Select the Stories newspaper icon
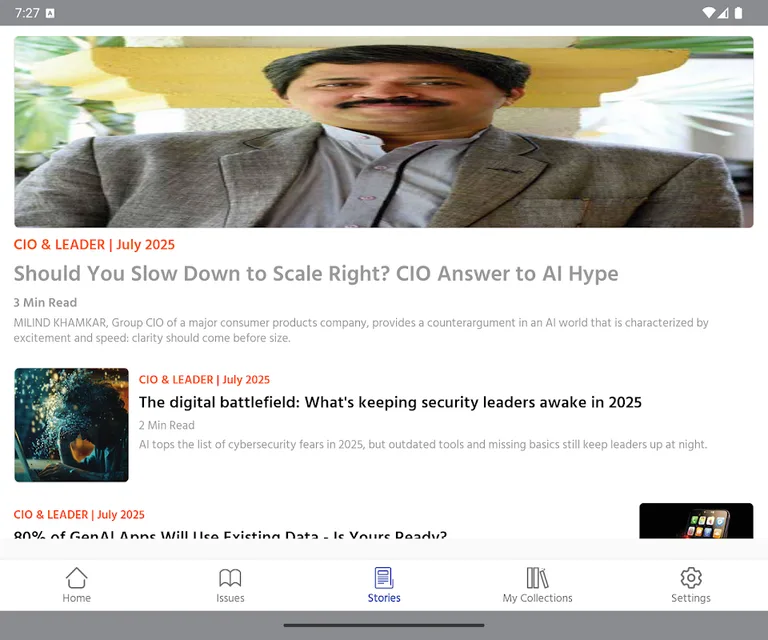 (x=384, y=578)
